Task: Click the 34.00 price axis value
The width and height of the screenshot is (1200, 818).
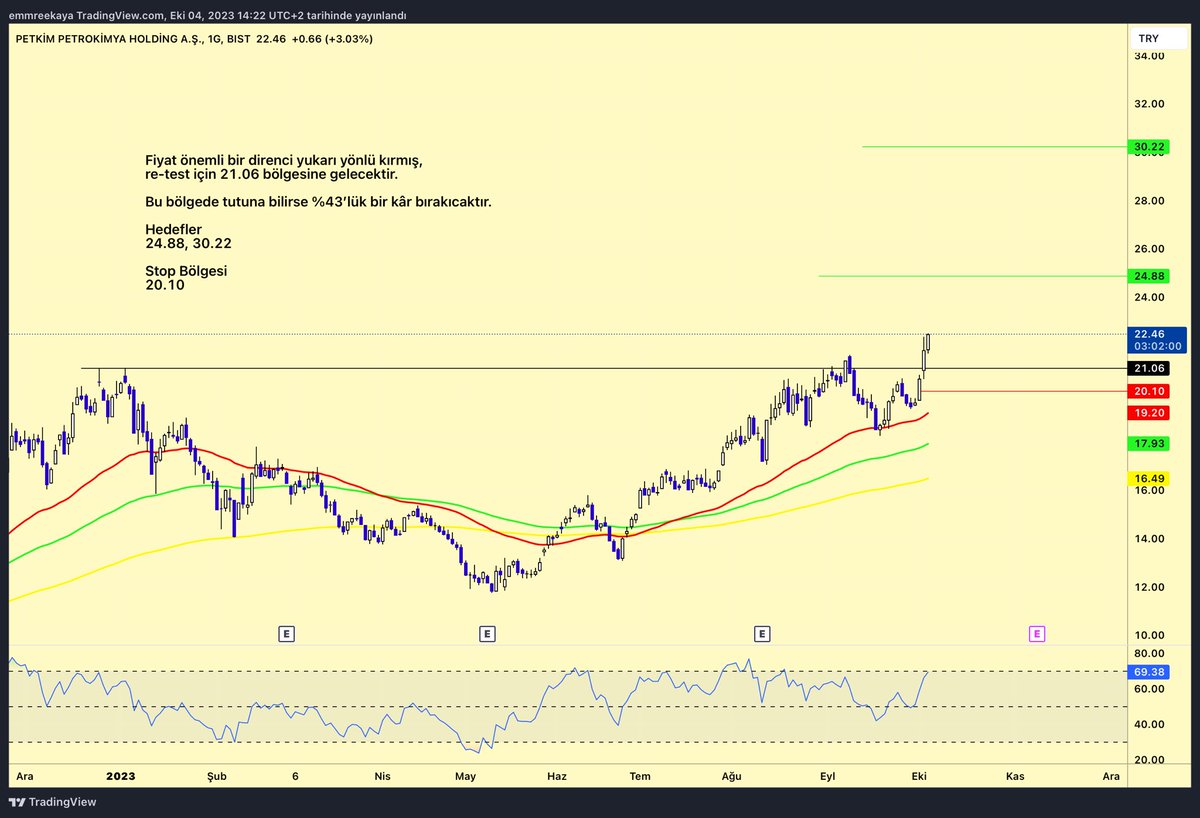Action: pyautogui.click(x=1149, y=56)
